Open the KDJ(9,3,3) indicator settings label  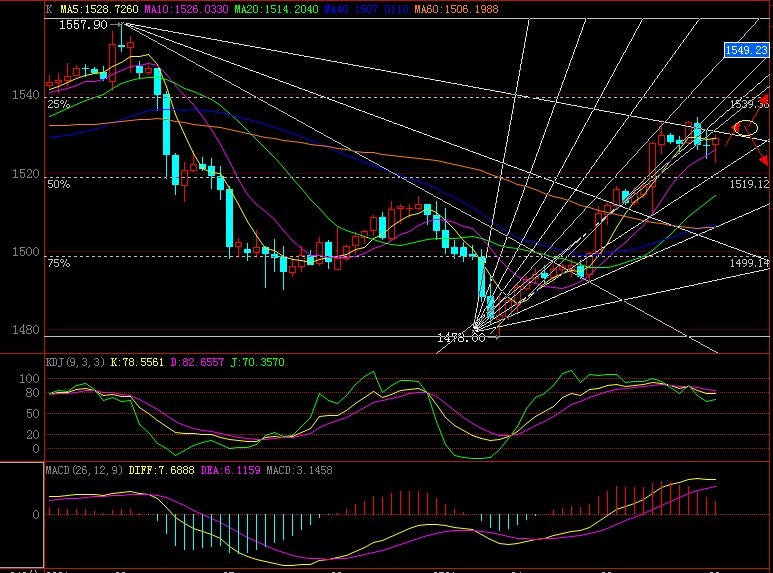(77, 361)
